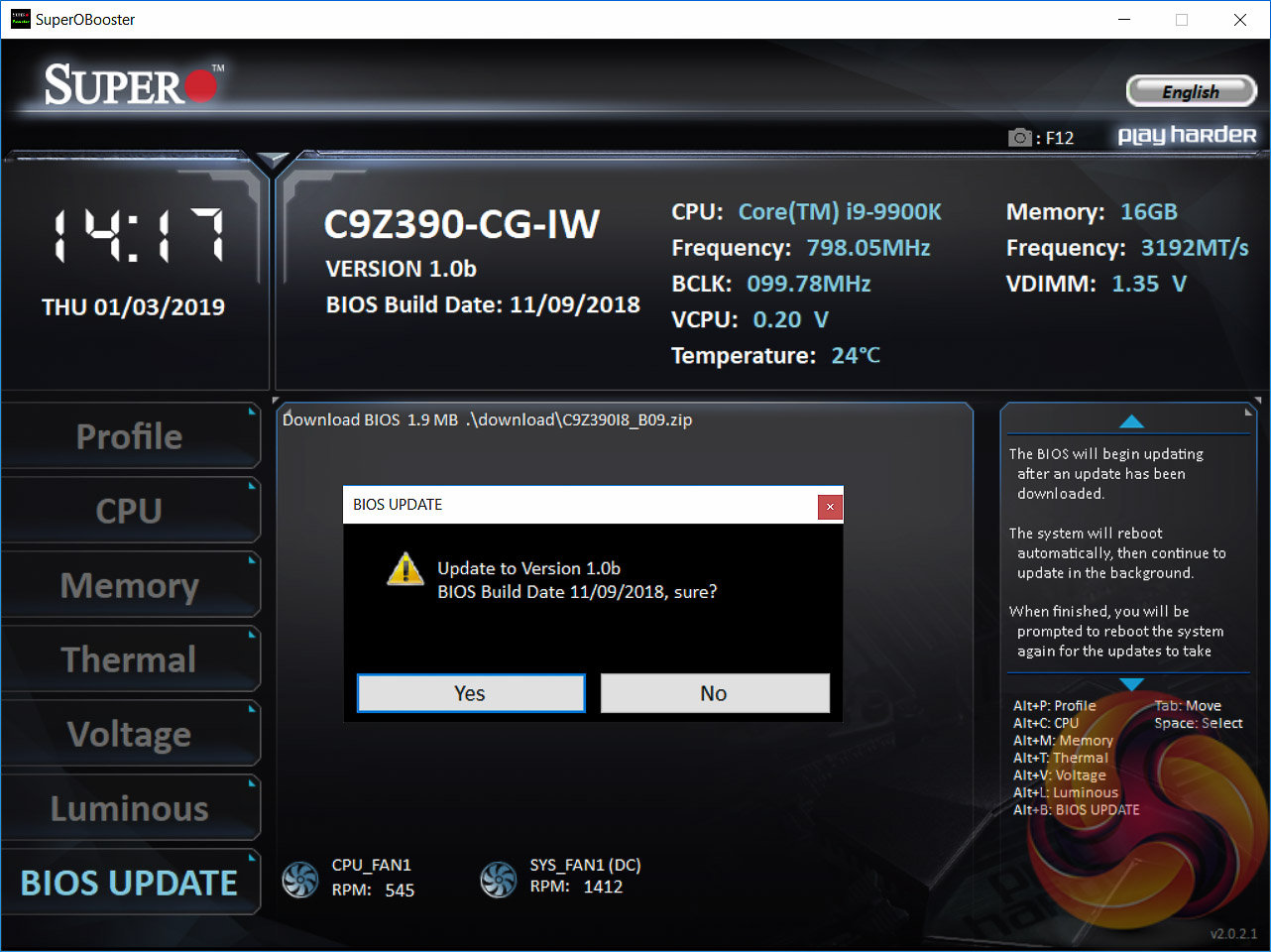Click the 14:17 clock display
The width and height of the screenshot is (1271, 952).
138,235
